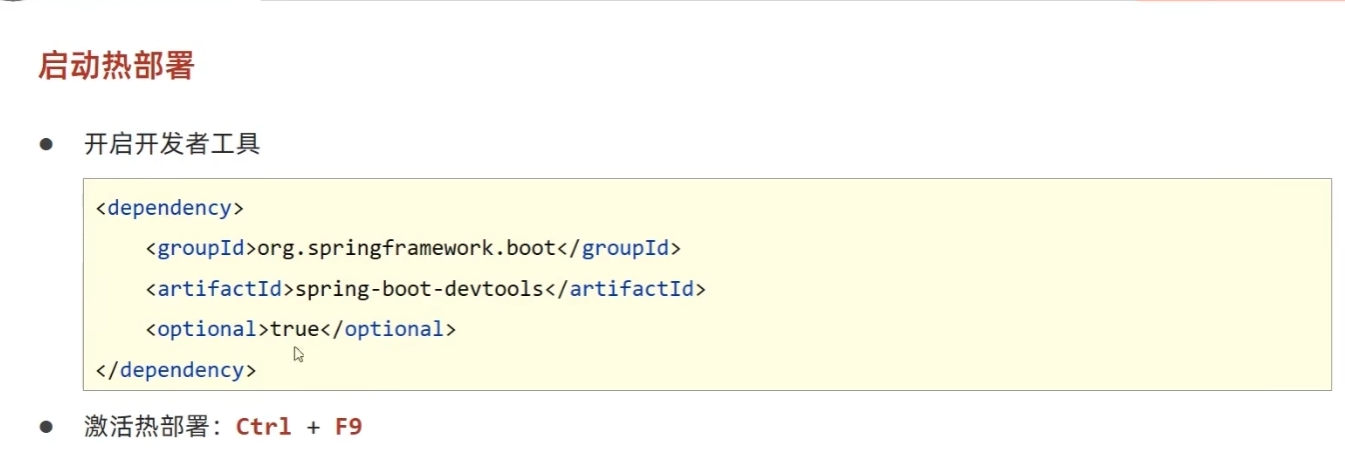The image size is (1345, 475).
Task: Click the 激活热部署 label
Action: coord(150,427)
